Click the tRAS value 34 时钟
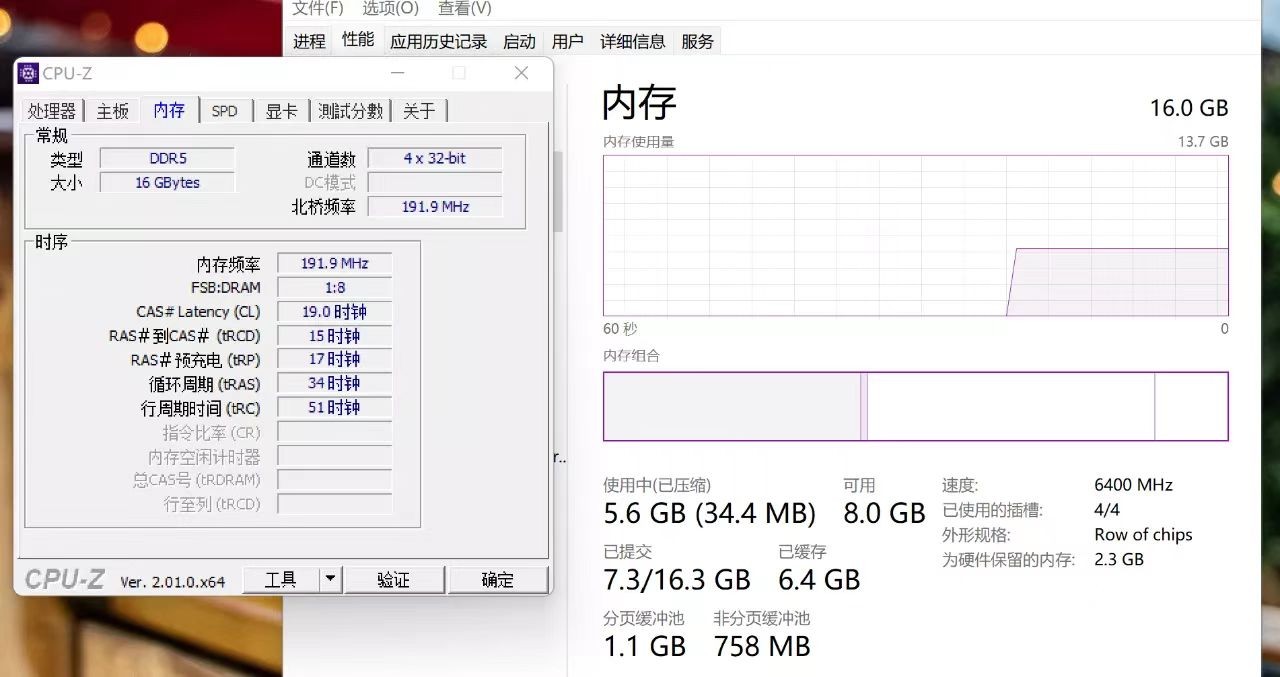This screenshot has width=1280, height=677. pos(334,383)
